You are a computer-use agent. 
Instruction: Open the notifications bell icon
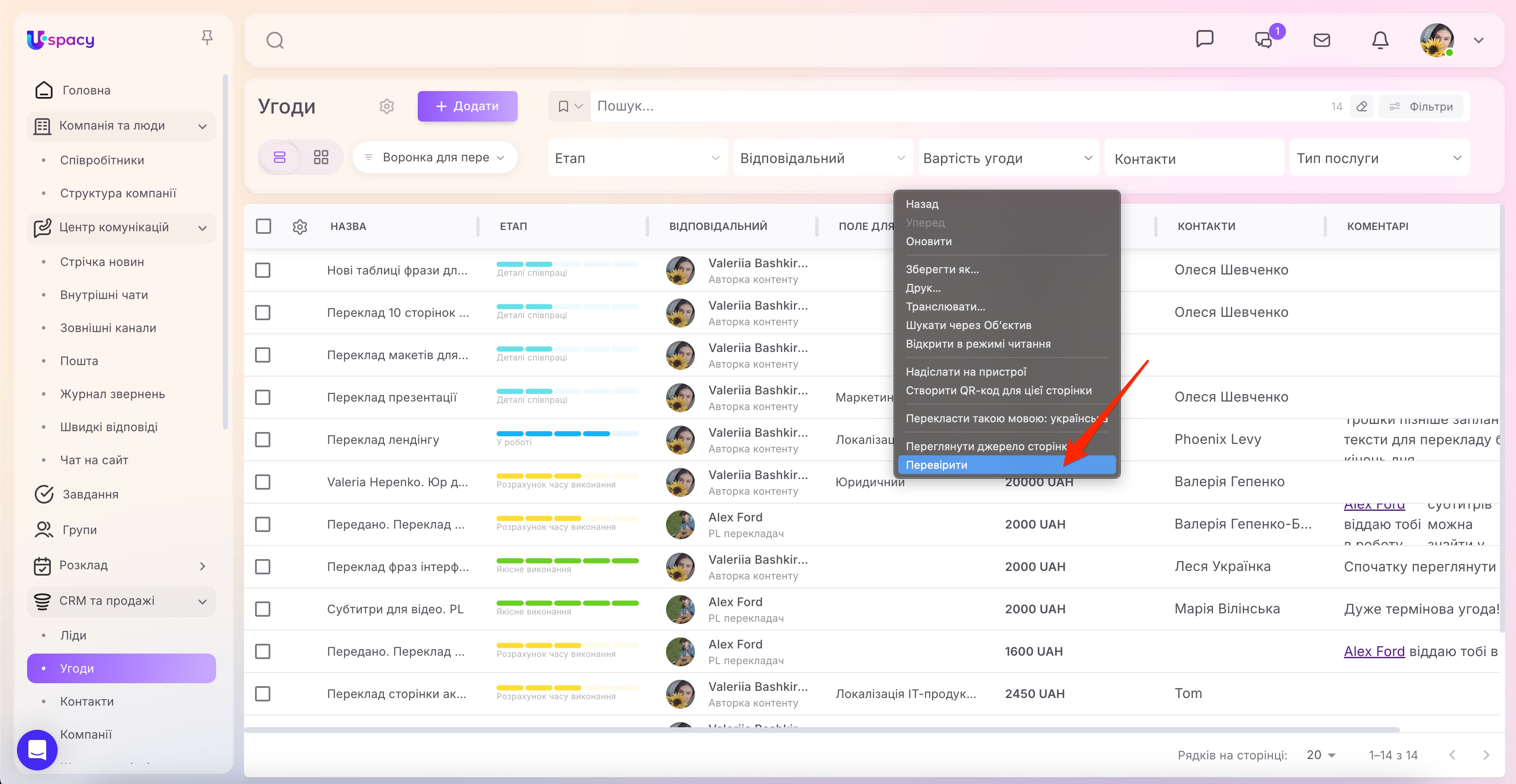[1380, 40]
